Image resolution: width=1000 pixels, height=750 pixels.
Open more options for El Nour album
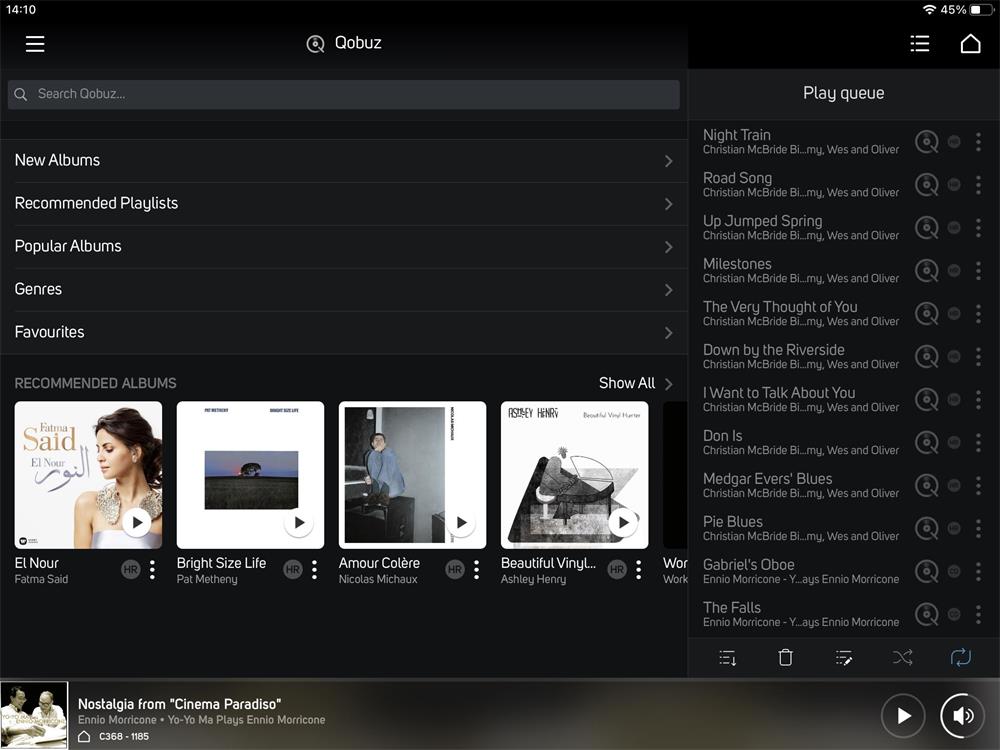coord(152,570)
